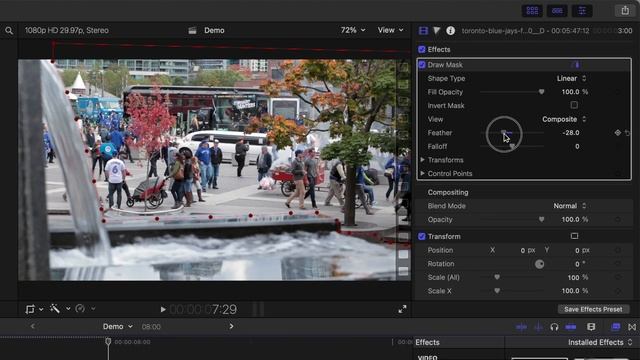The height and width of the screenshot is (360, 640).
Task: Toggle the timeline layout icon in the top bar
Action: click(x=557, y=11)
